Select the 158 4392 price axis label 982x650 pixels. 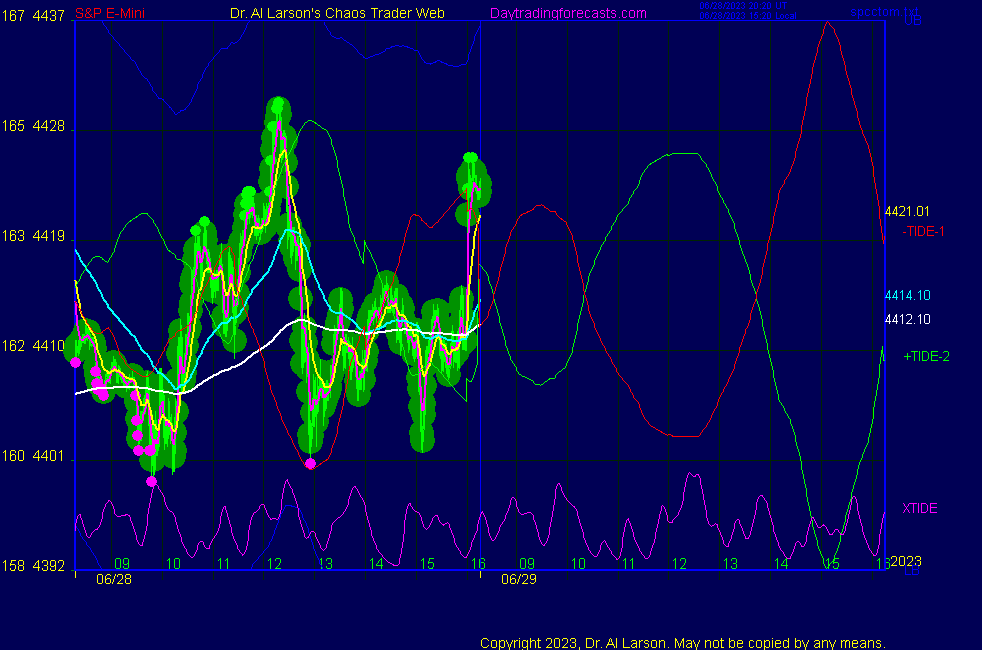coord(33,565)
